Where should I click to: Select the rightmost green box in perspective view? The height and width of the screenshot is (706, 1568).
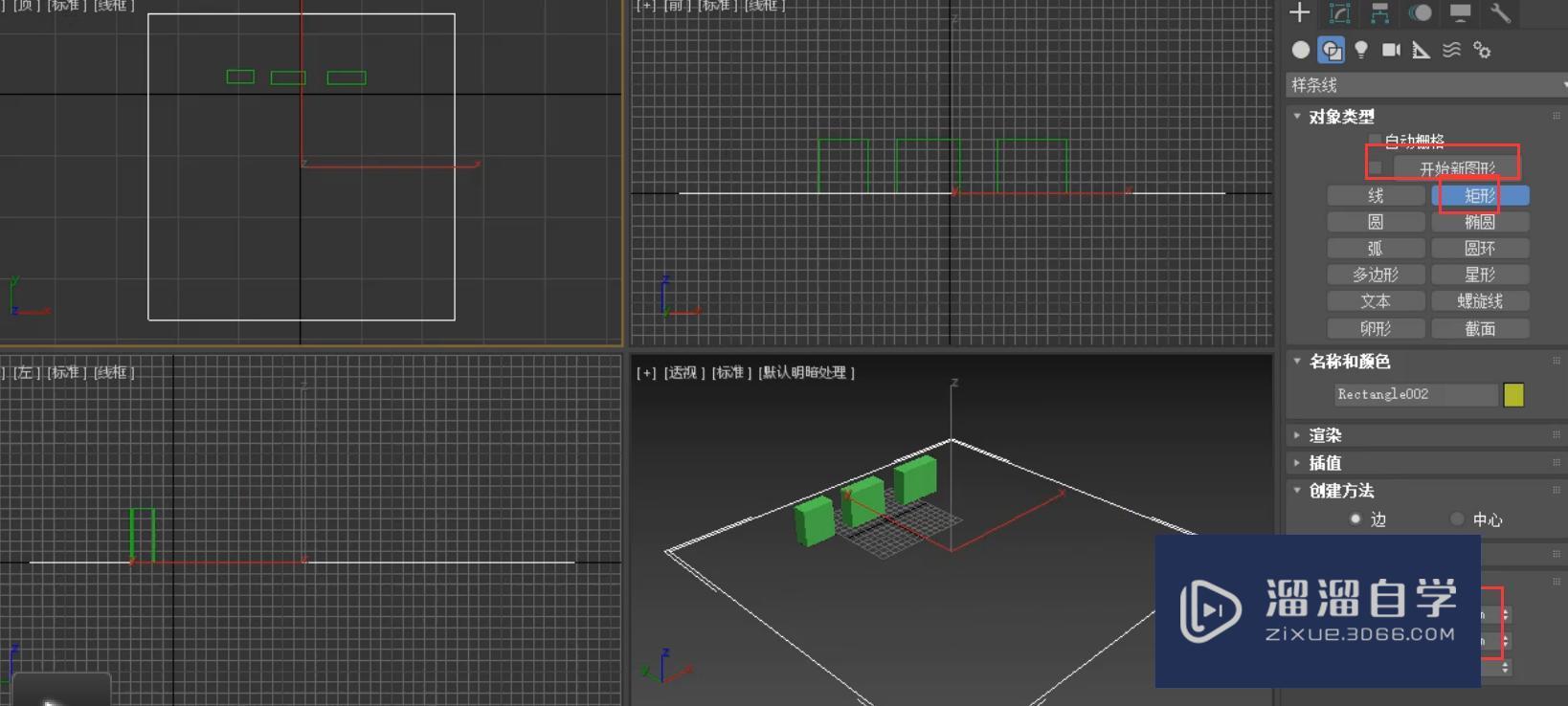[x=915, y=478]
